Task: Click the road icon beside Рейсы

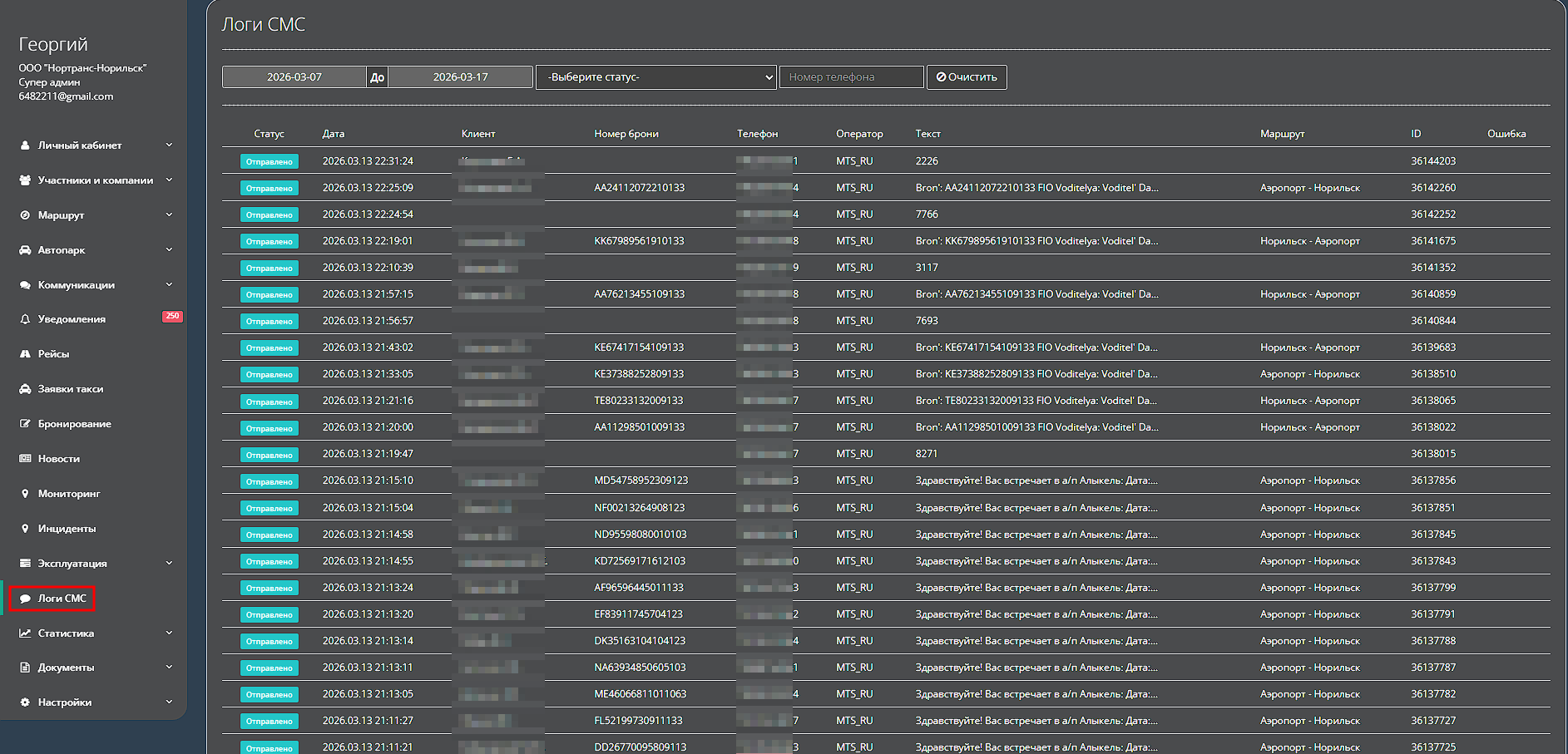Action: pyautogui.click(x=25, y=354)
